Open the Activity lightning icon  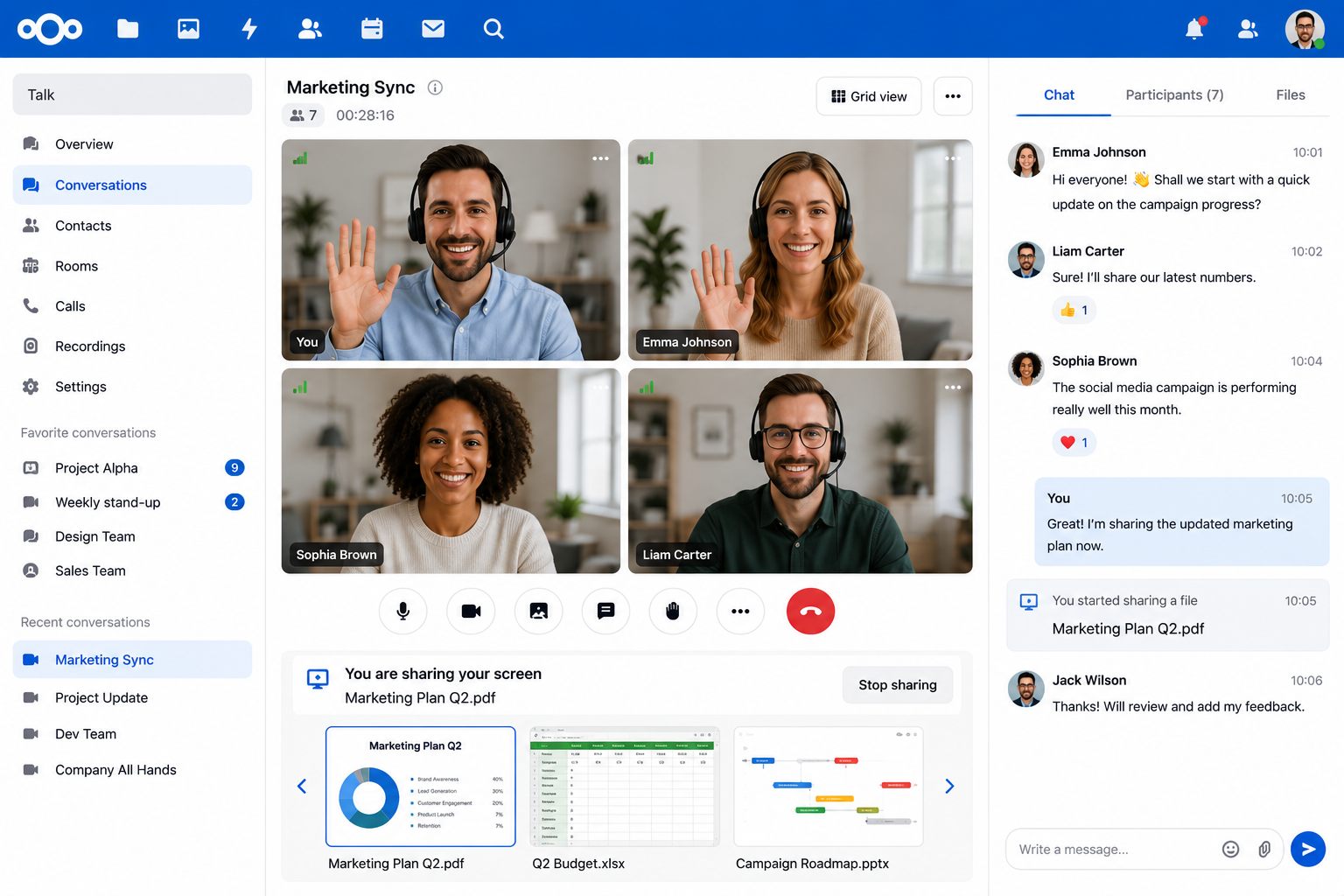pyautogui.click(x=249, y=29)
